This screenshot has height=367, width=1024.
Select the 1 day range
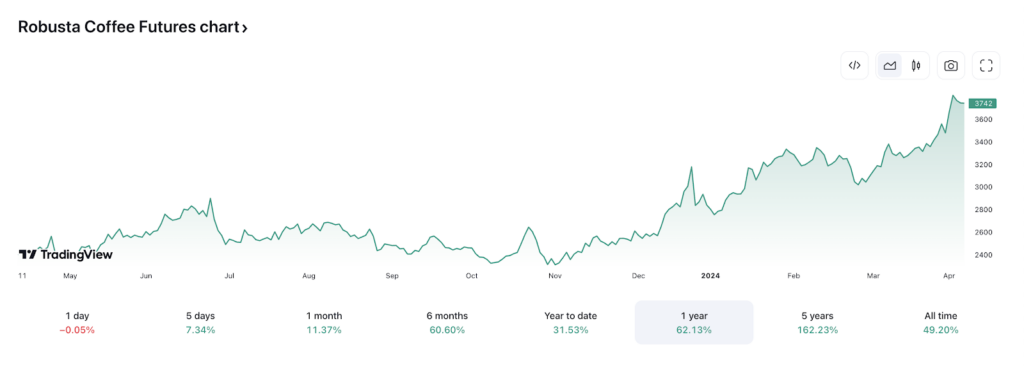click(77, 323)
